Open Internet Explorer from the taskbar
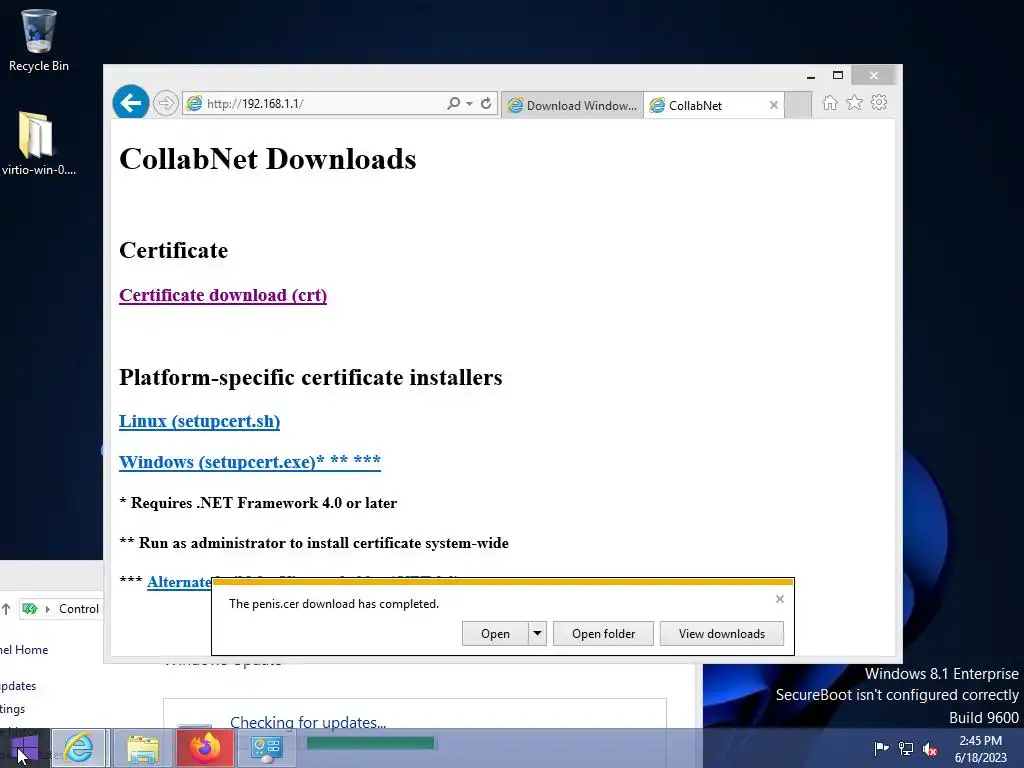 [x=78, y=748]
